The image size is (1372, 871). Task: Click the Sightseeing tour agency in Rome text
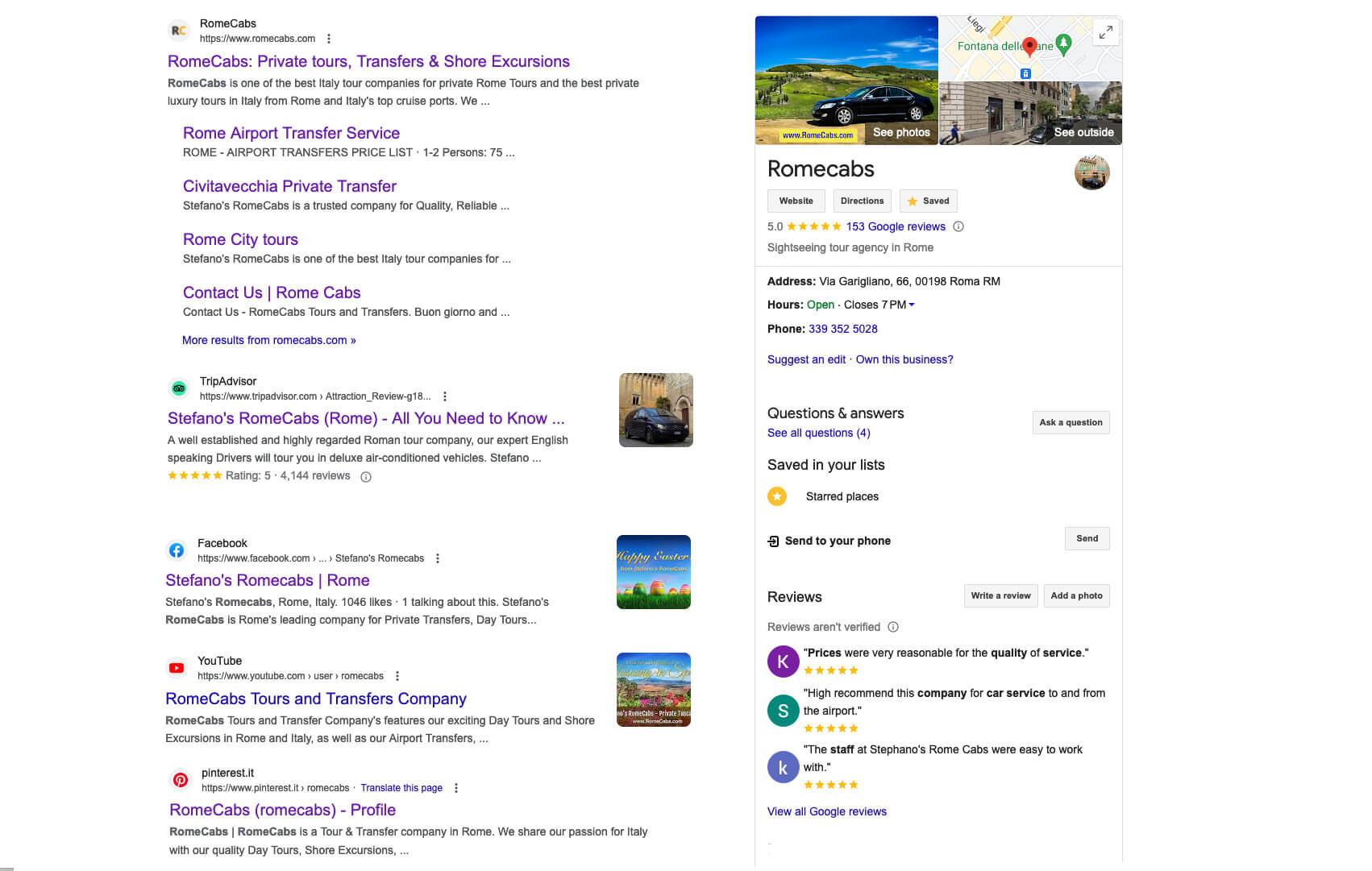click(x=850, y=247)
